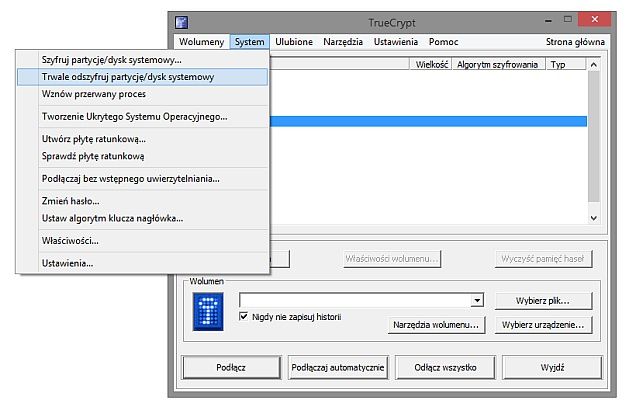Open 'Właściwości...' in System menu

[x=142, y=241]
